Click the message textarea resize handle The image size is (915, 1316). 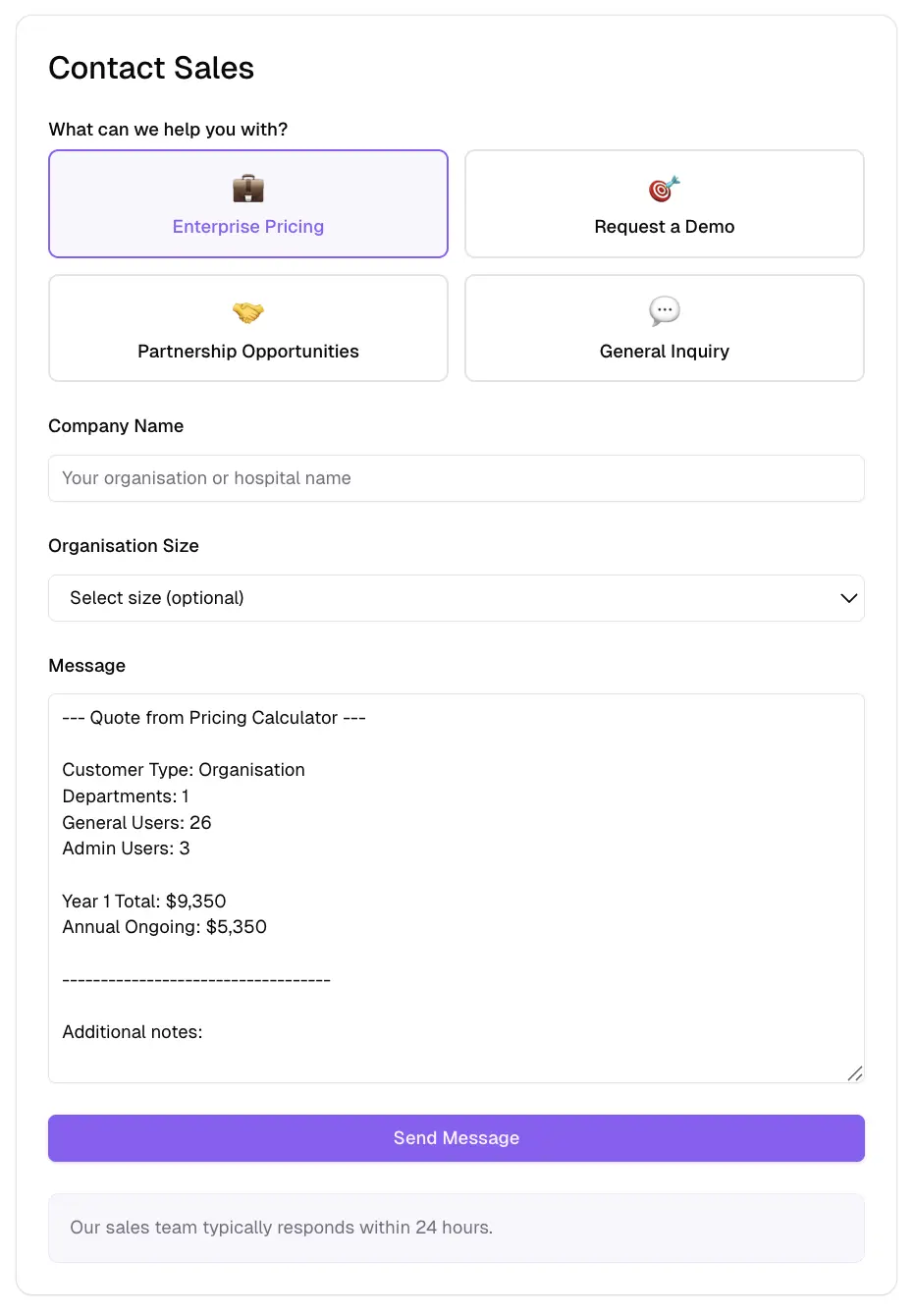point(855,1073)
